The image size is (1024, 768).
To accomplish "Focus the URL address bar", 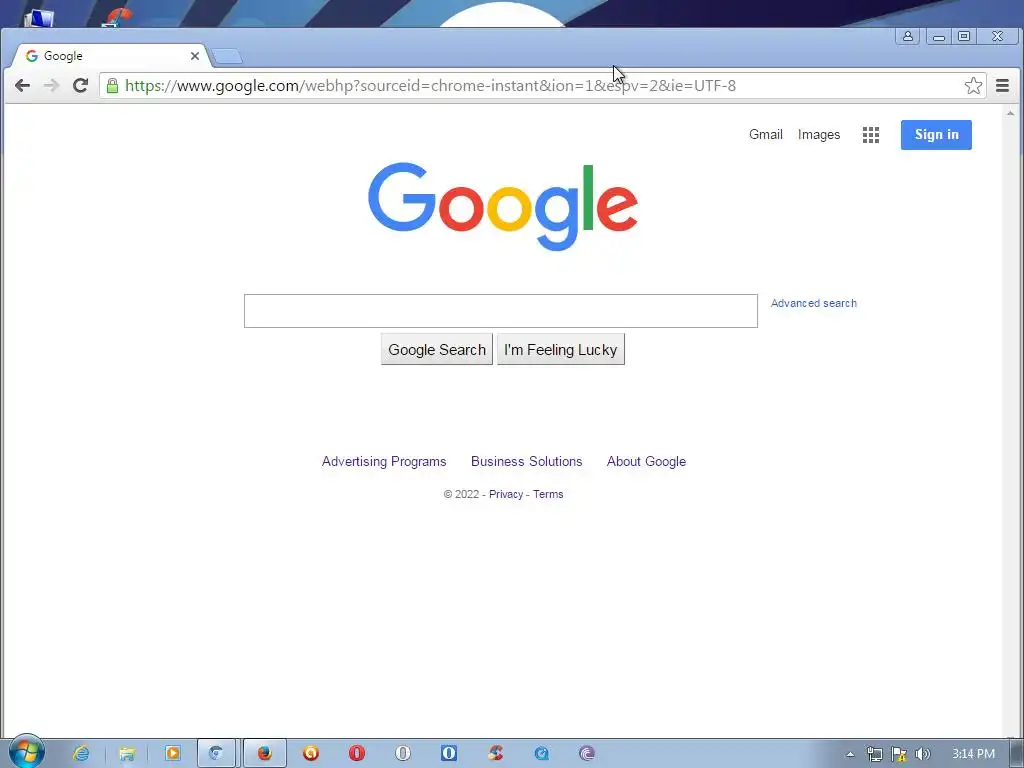I will pos(542,86).
